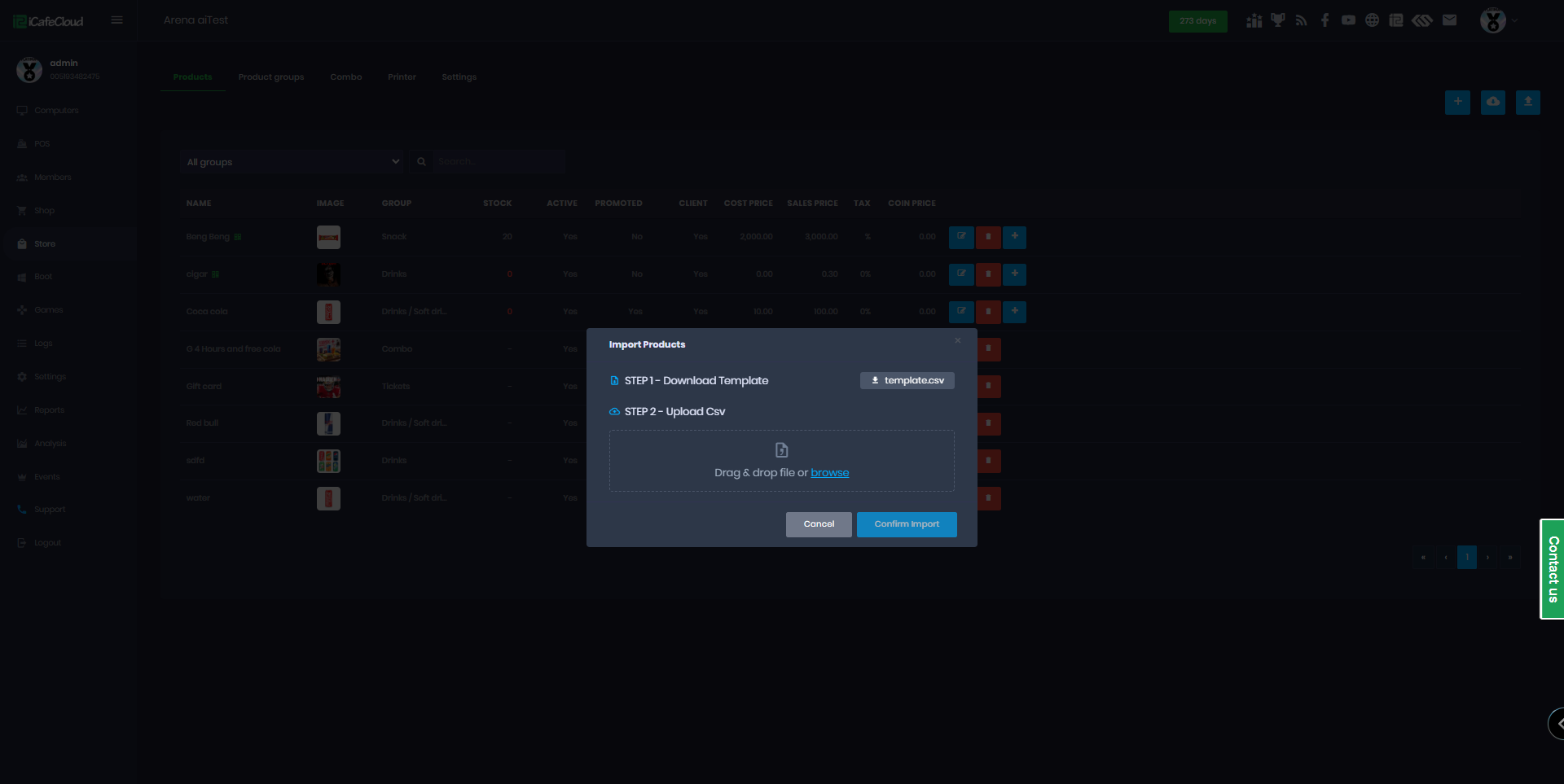
Task: Switch to the Printer tab
Action: tap(402, 77)
